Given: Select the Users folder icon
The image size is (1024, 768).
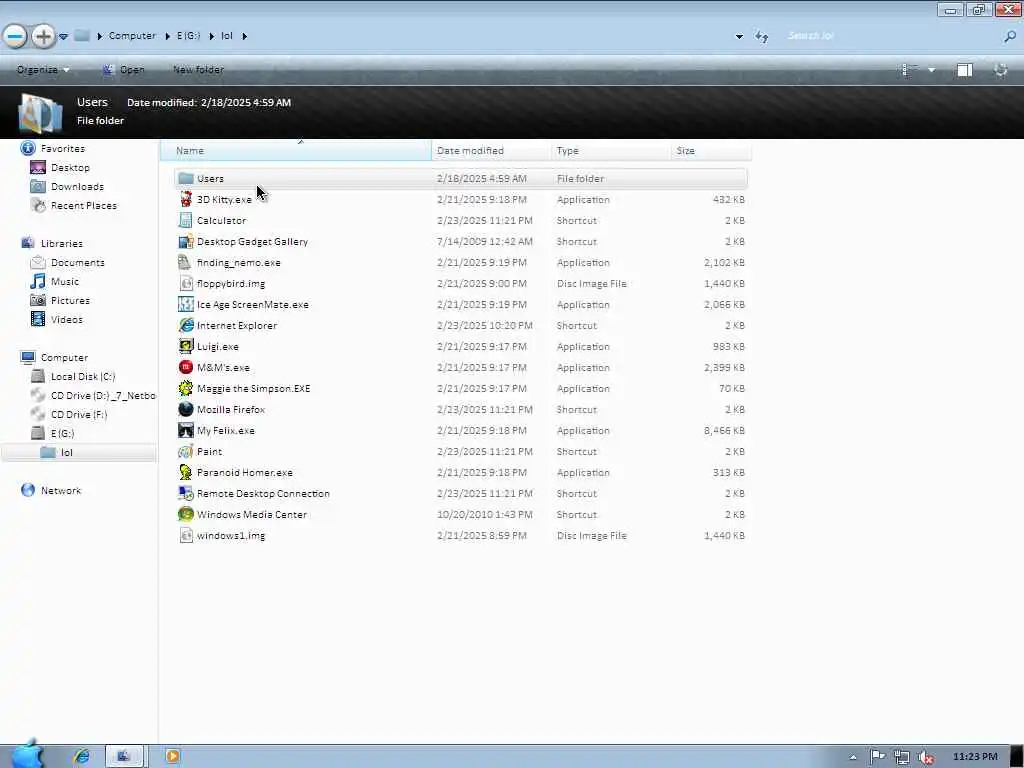Looking at the screenshot, I should click(186, 178).
